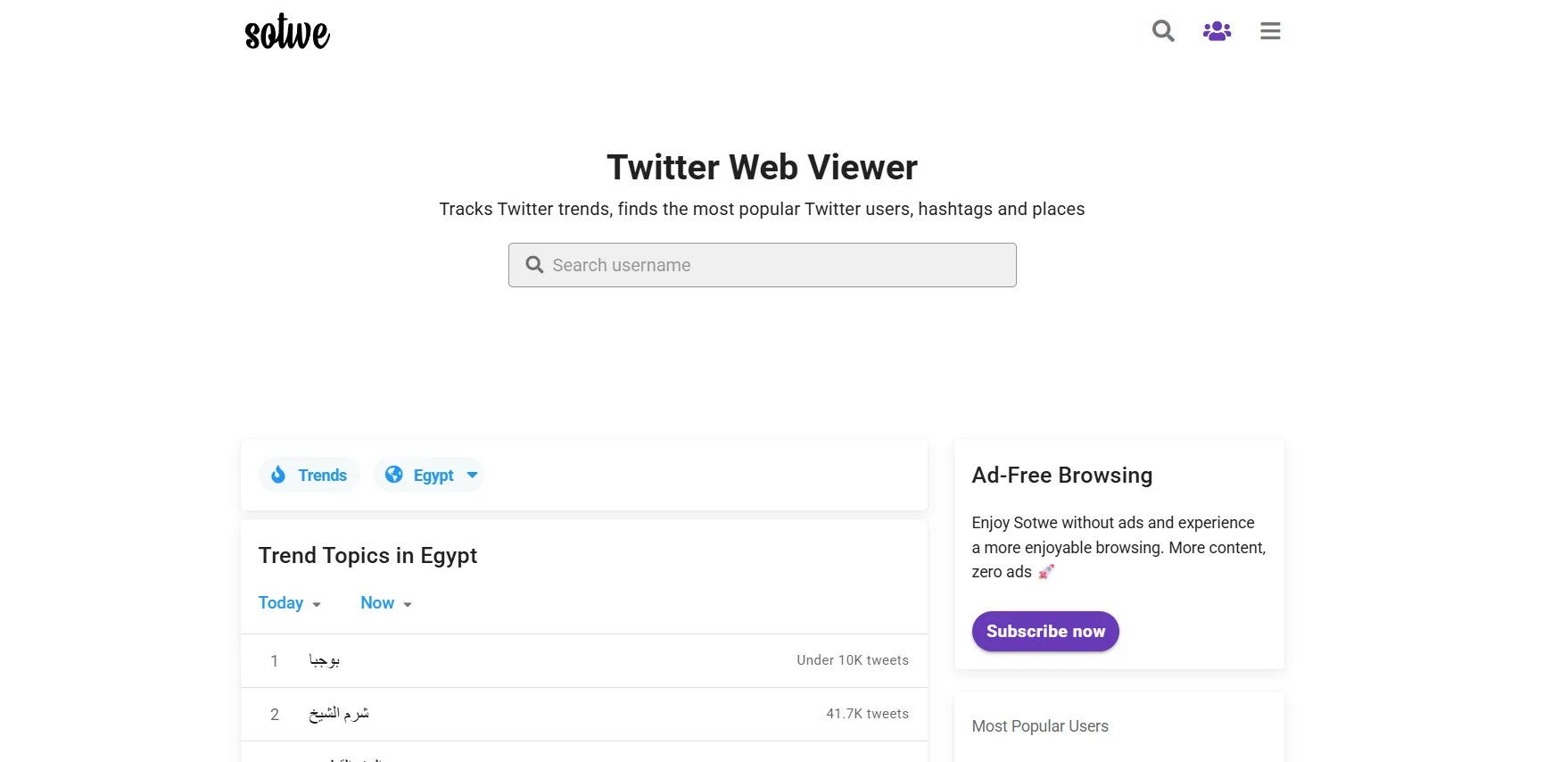Click the Under 10K tweets label
The width and height of the screenshot is (1568, 762).
(853, 660)
